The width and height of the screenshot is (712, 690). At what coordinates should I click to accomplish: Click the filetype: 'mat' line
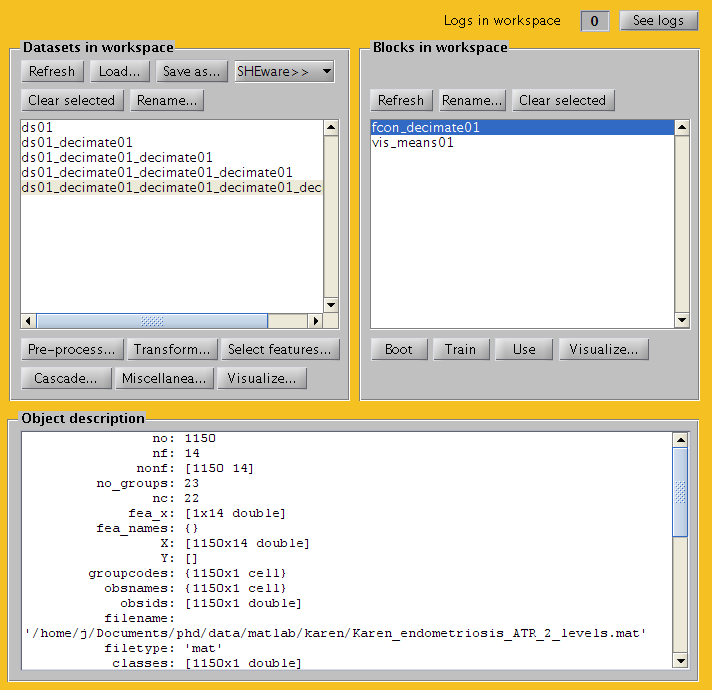163,648
